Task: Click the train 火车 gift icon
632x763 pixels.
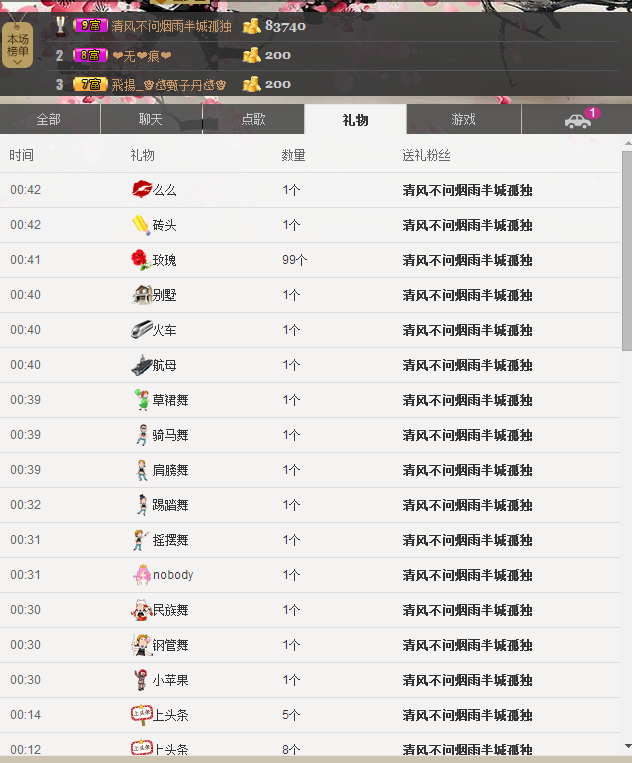Action: (141, 330)
